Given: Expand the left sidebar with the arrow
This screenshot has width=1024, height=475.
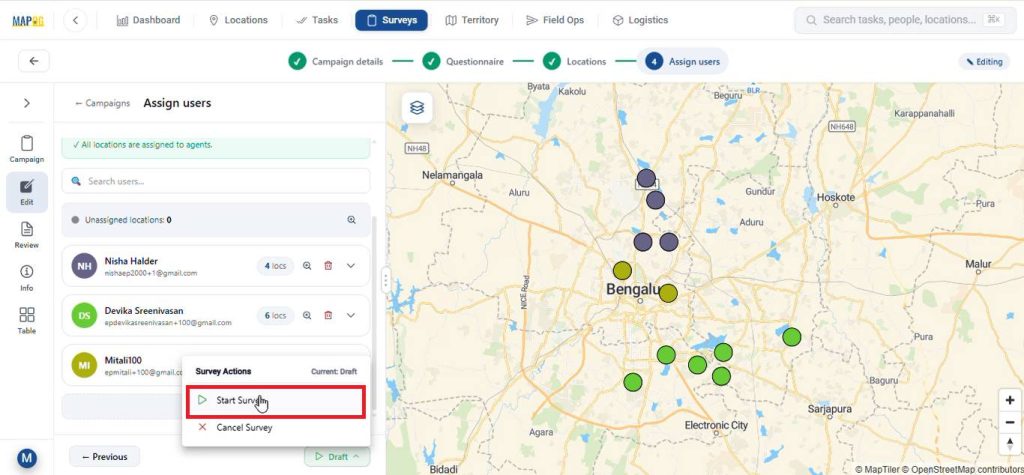Looking at the screenshot, I should click(27, 103).
